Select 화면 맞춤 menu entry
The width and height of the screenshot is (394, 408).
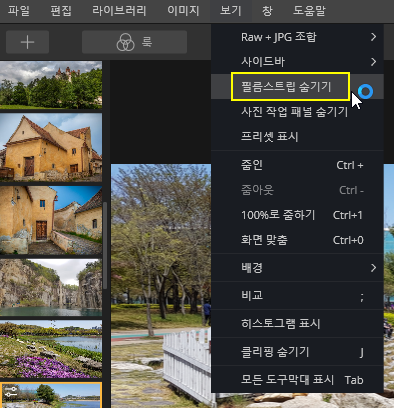click(x=297, y=240)
